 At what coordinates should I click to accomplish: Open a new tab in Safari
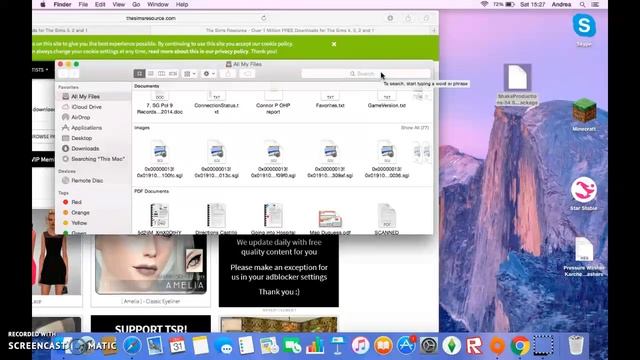[x=433, y=30]
